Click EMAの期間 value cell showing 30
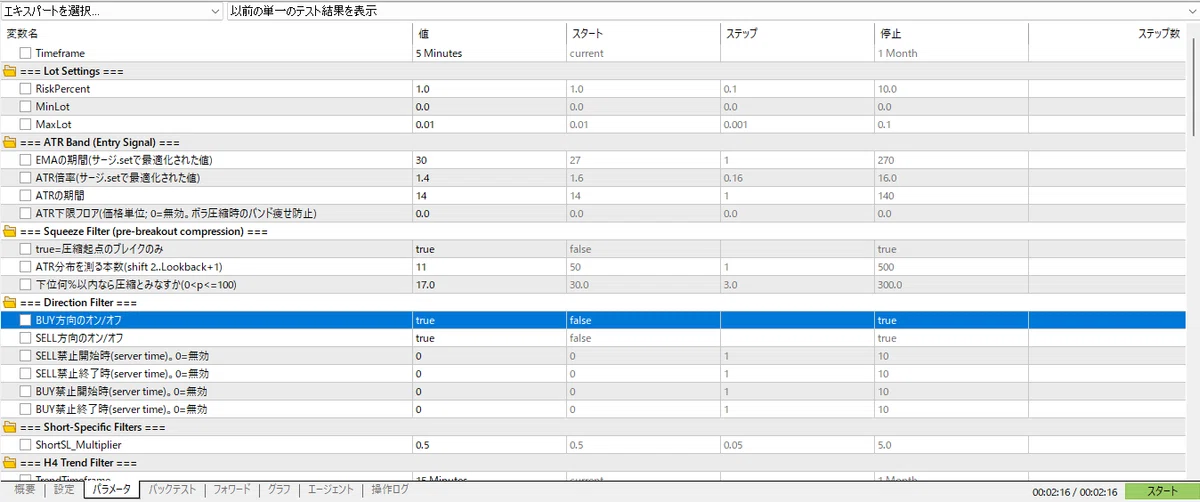1200x502 pixels. click(488, 160)
